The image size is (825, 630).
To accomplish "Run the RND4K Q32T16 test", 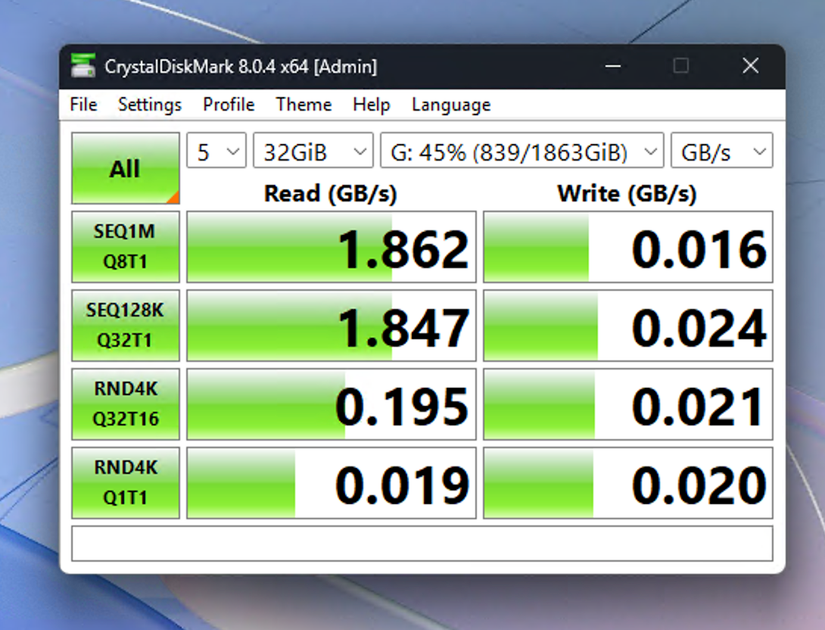I will [x=124, y=404].
